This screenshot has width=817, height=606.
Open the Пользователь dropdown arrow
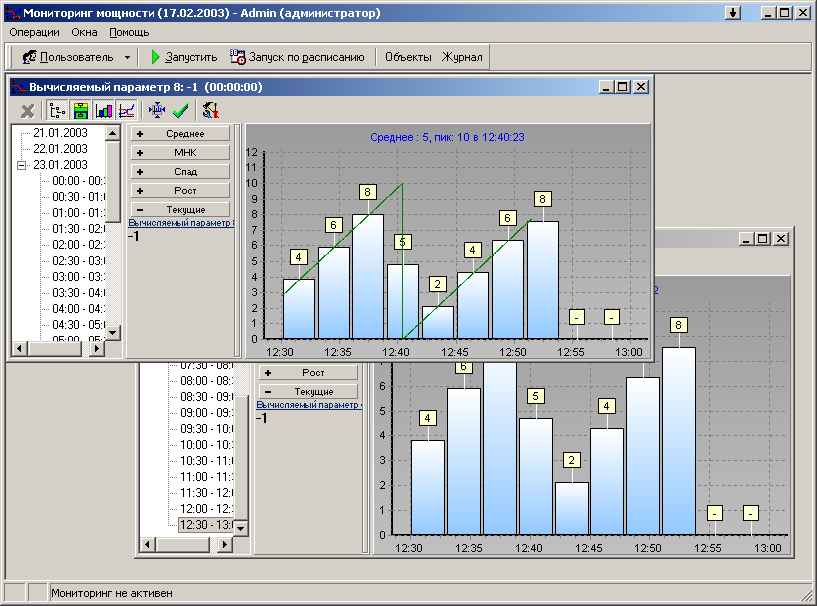[127, 57]
